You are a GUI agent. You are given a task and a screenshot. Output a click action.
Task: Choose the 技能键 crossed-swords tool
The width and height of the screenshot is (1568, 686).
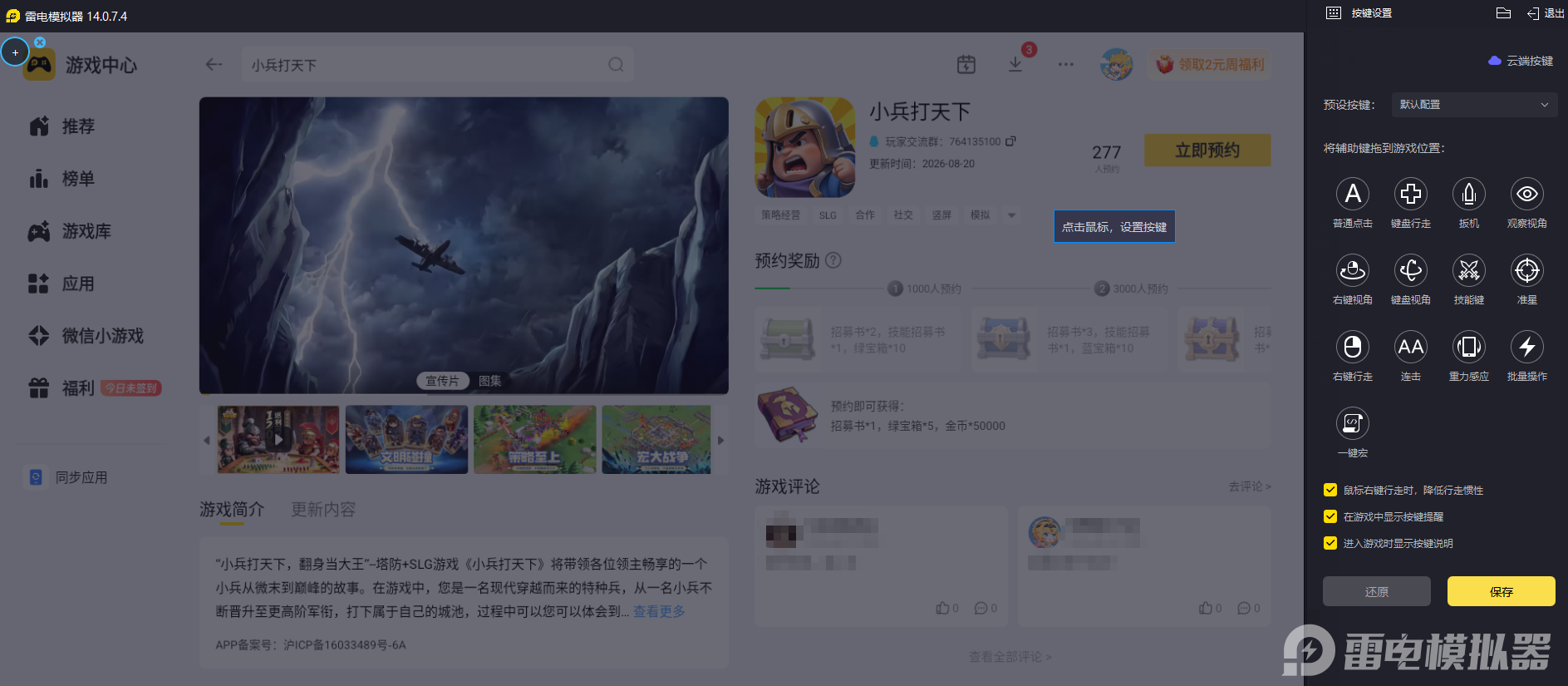pos(1469,270)
